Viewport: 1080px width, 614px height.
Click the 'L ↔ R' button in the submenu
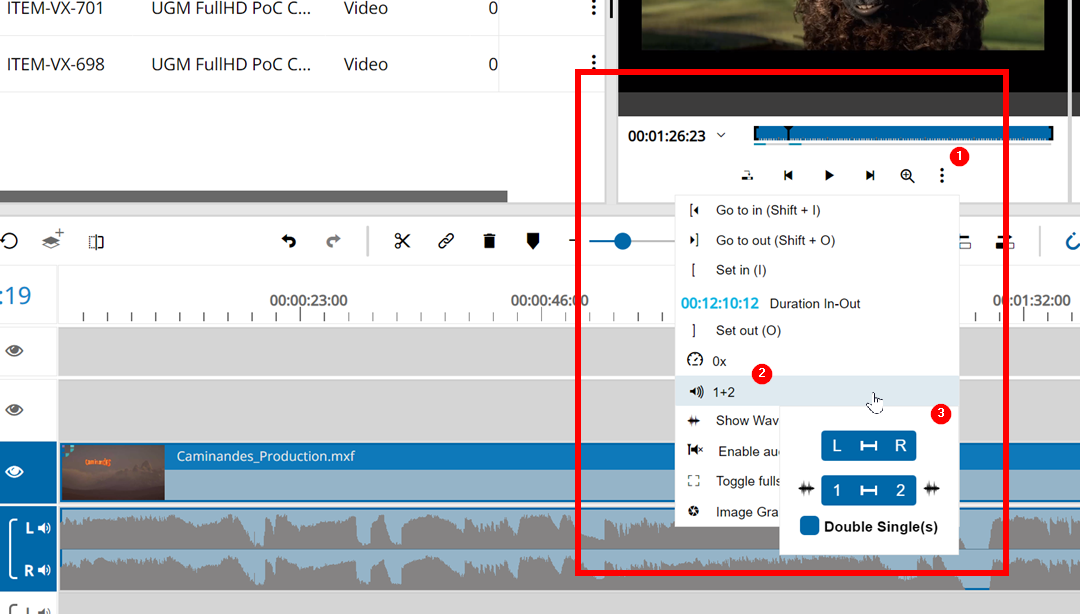(x=868, y=445)
